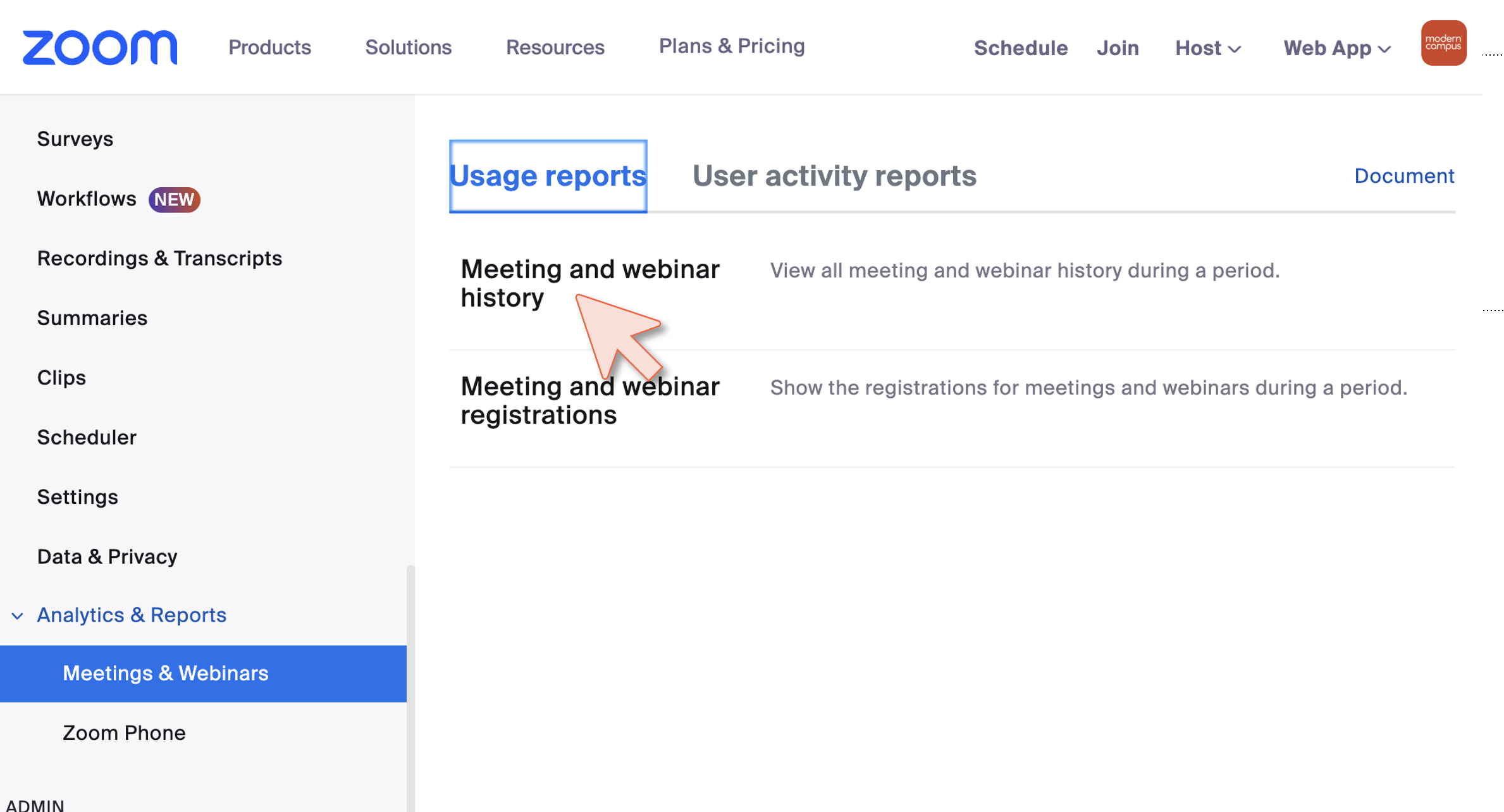Open Data & Privacy
The image size is (1504, 812).
pyautogui.click(x=107, y=557)
